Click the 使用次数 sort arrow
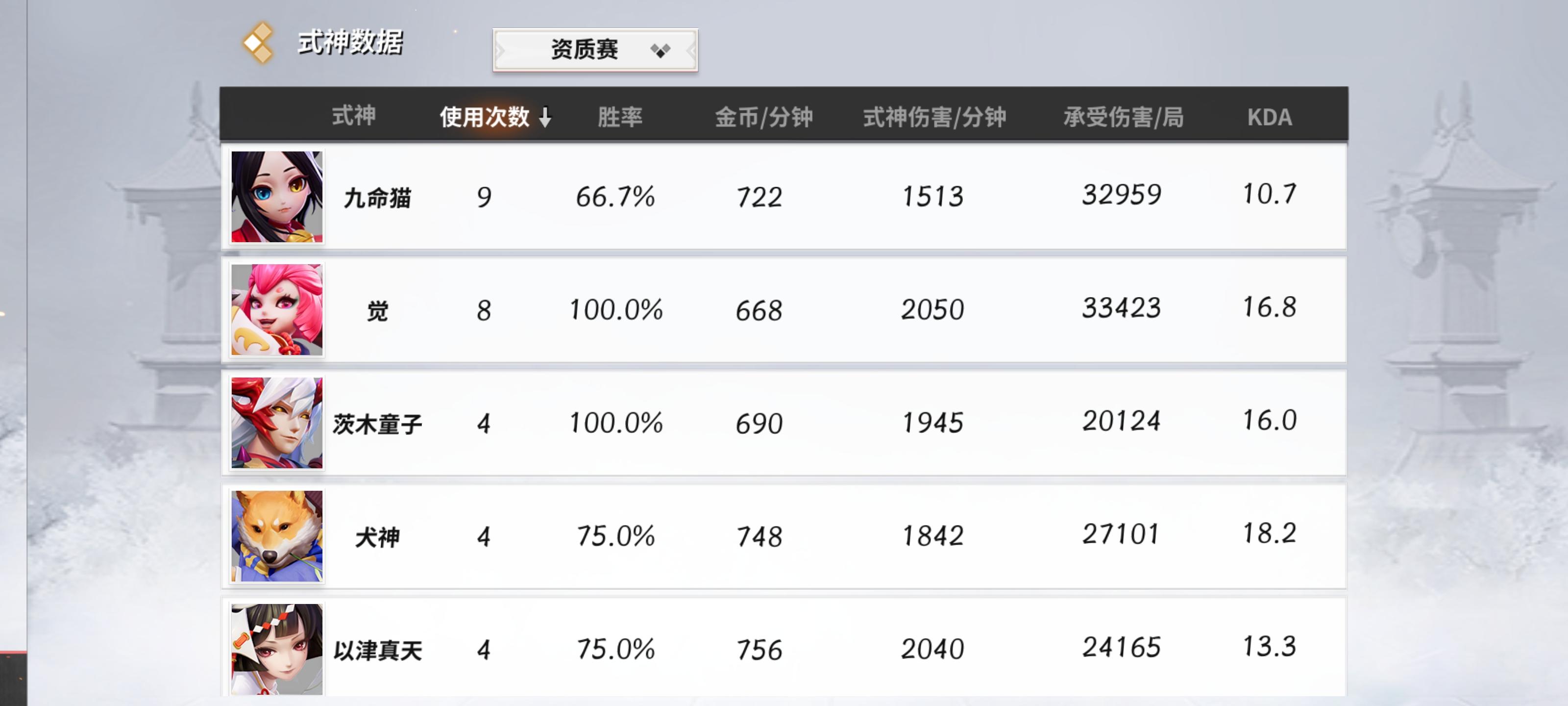Screen dimensions: 1568x706 tap(545, 117)
